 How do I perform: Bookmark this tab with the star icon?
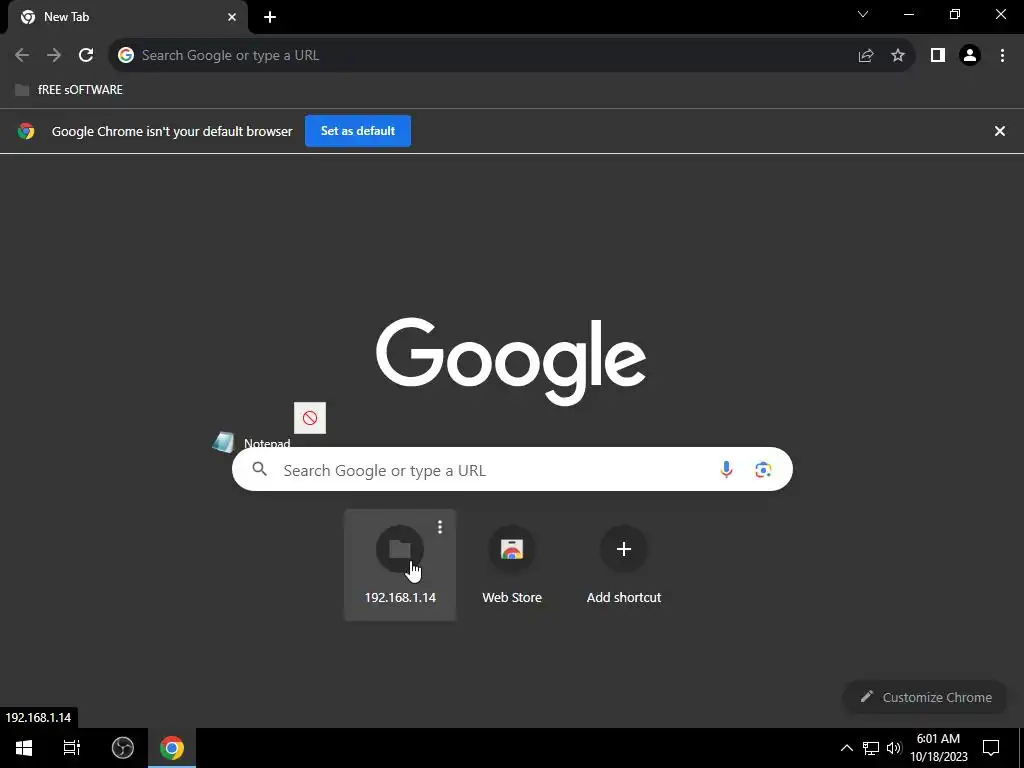click(x=898, y=56)
